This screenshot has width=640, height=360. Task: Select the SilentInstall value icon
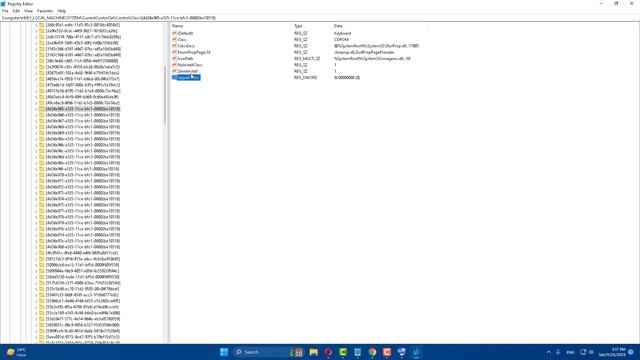click(x=174, y=71)
